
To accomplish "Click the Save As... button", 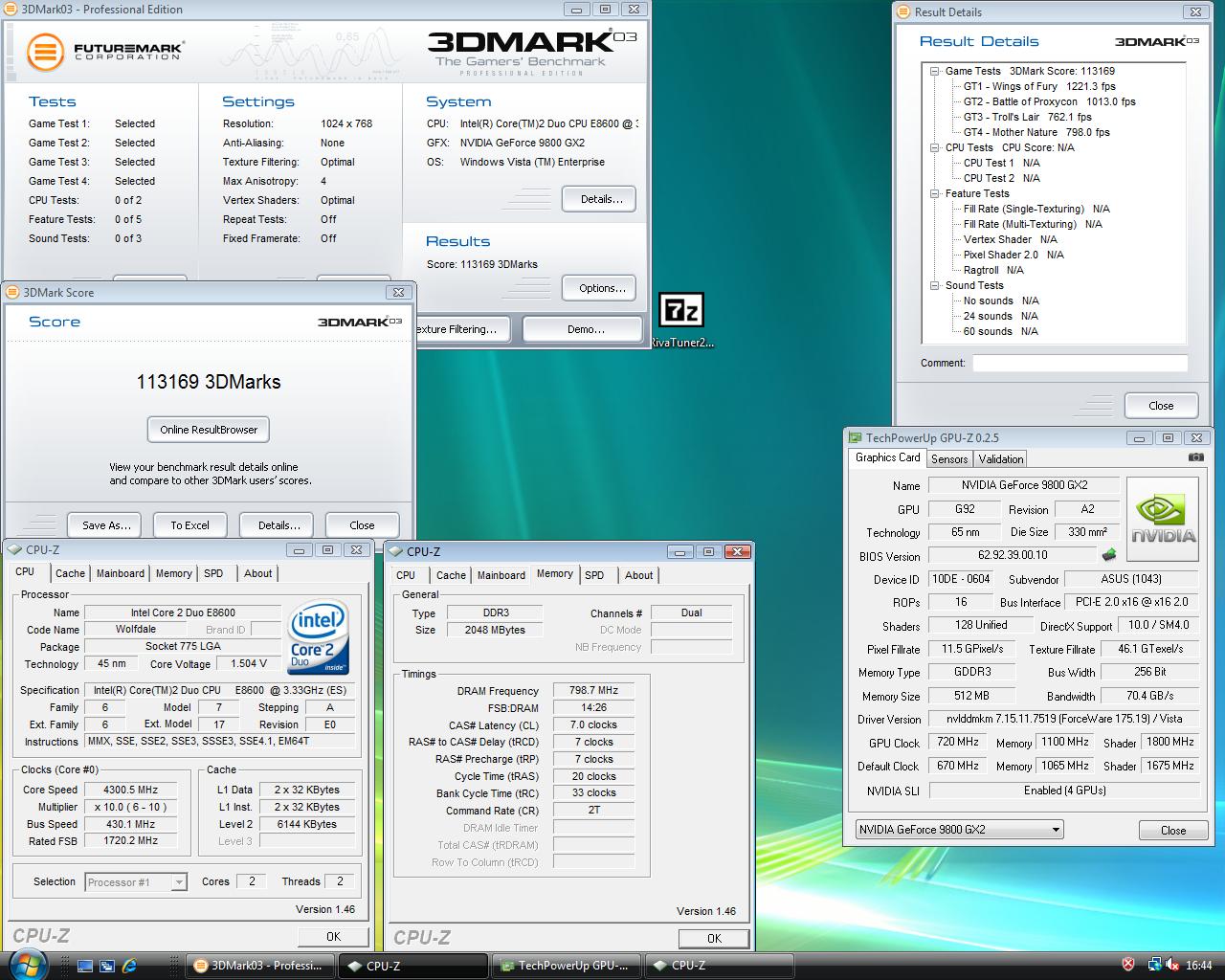I will (106, 525).
